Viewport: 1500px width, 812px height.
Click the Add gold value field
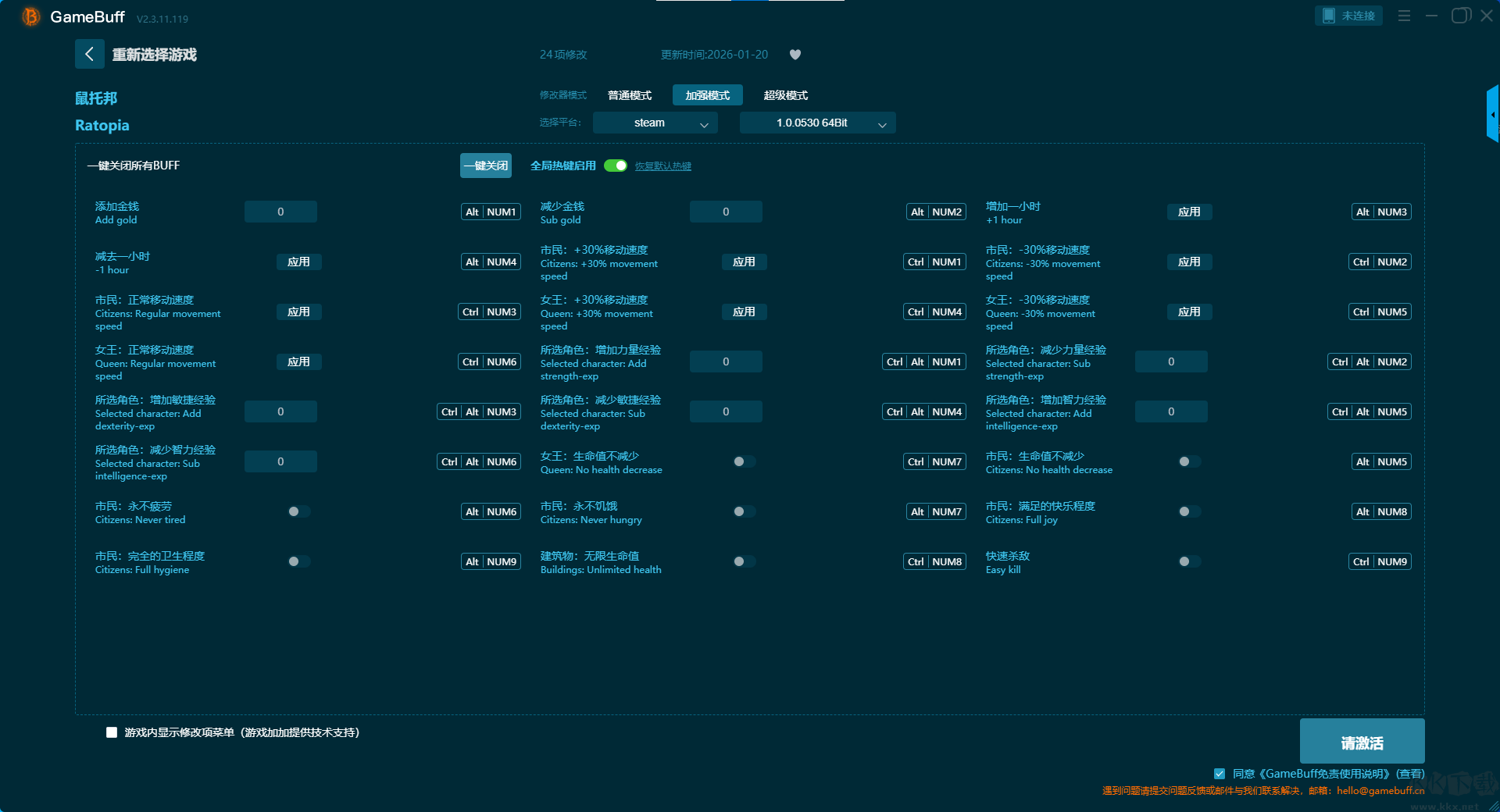point(280,212)
